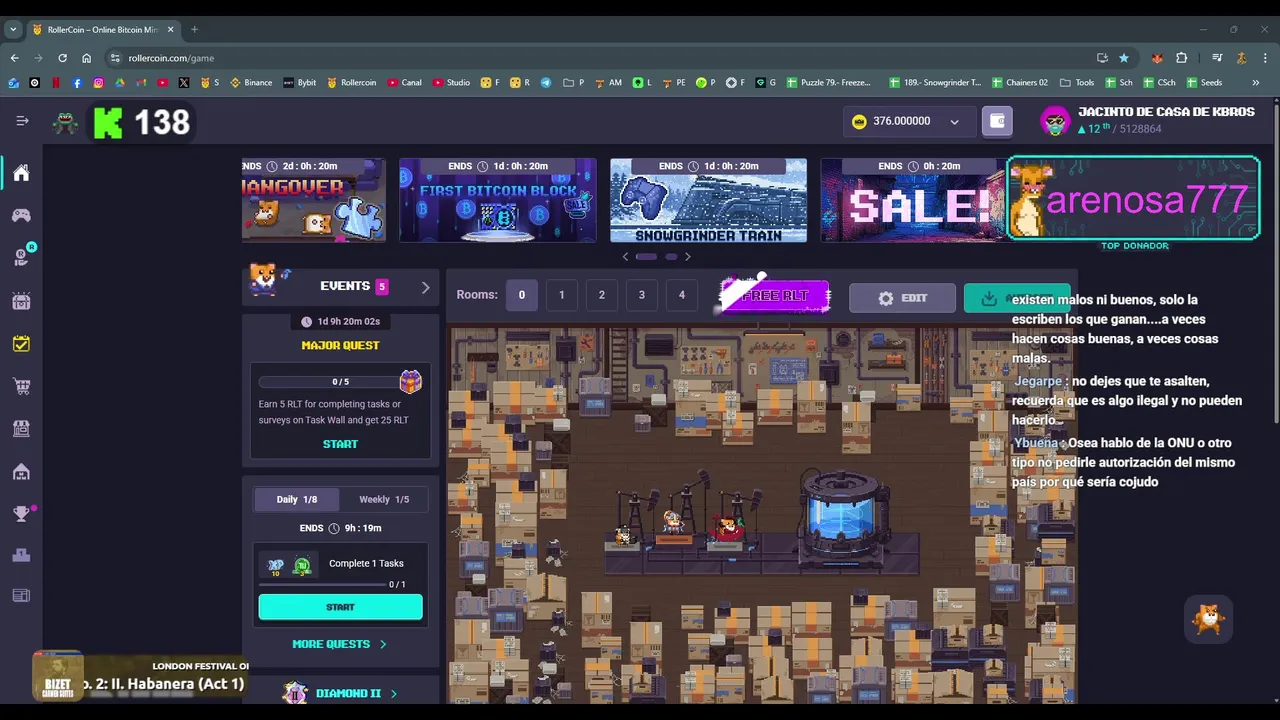Screen dimensions: 1280x720
Task: Open the news sidebar icon
Action: 21,596
